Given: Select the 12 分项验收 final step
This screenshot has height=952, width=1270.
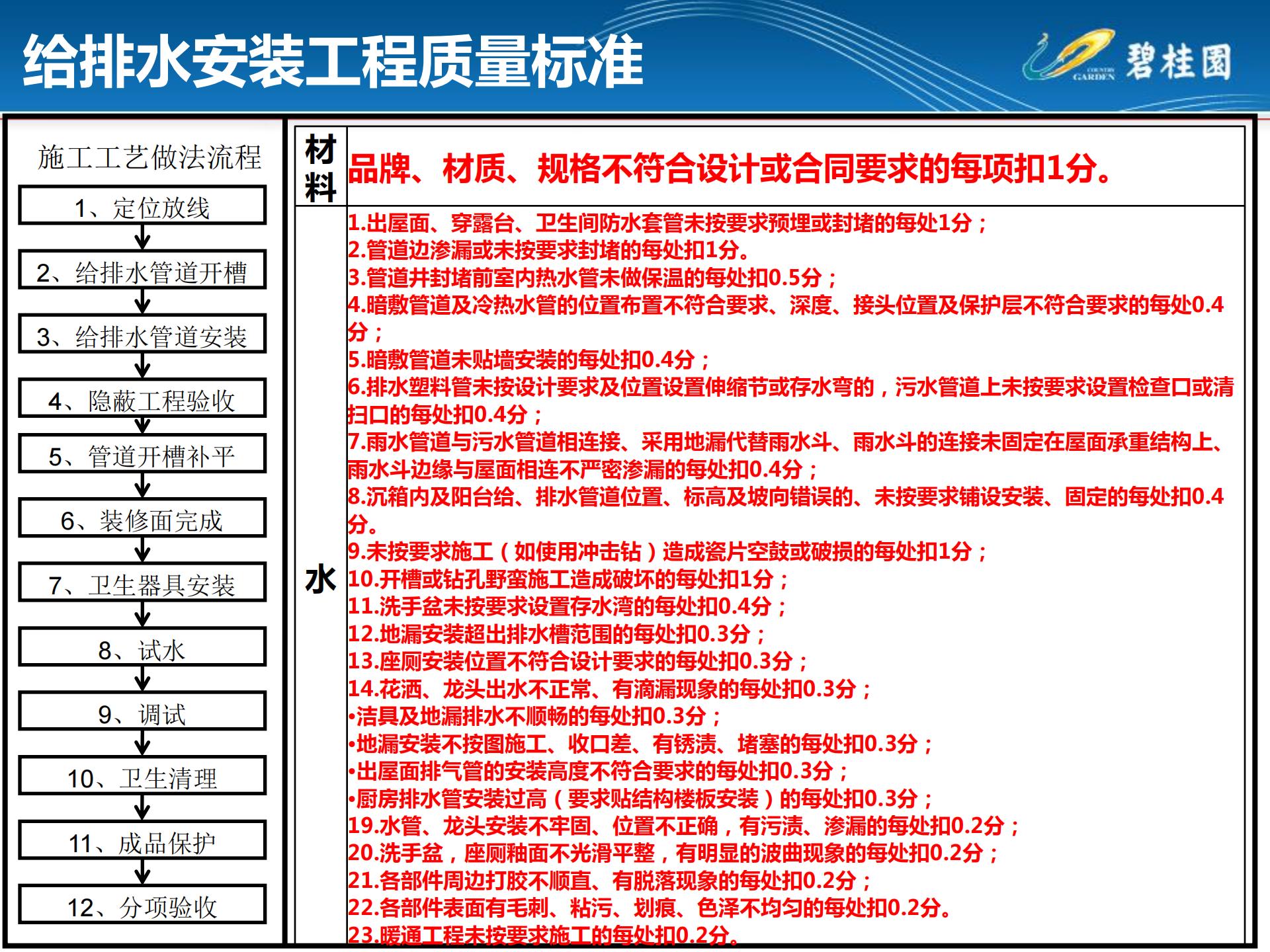Looking at the screenshot, I should (x=141, y=906).
